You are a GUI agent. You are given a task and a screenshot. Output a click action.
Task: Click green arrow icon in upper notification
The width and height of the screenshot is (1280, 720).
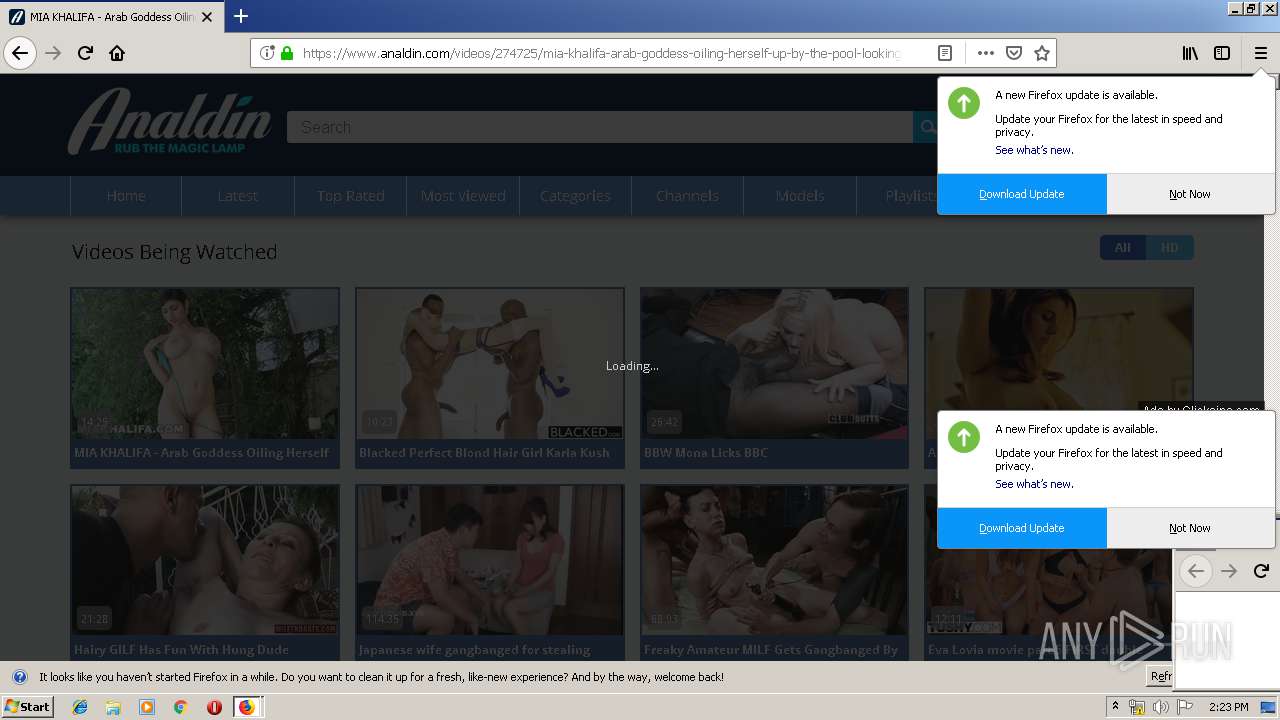[x=964, y=103]
